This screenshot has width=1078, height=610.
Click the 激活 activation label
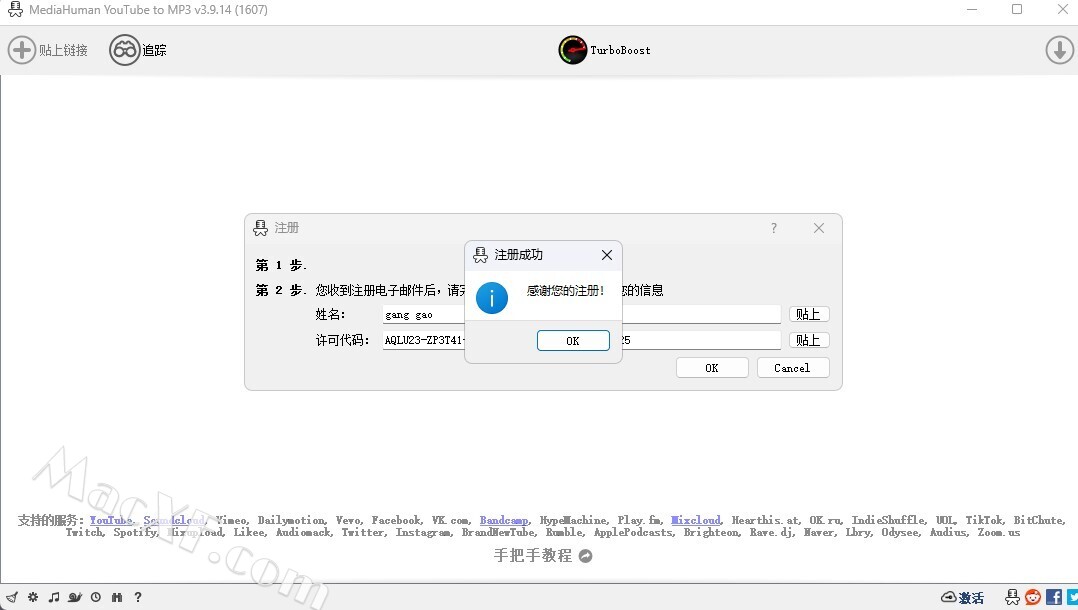(x=972, y=598)
